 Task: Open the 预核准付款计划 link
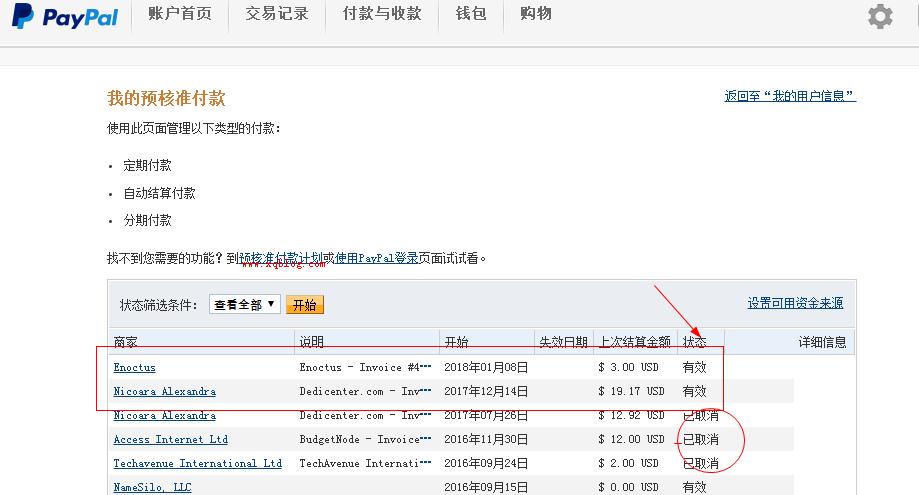coord(281,258)
